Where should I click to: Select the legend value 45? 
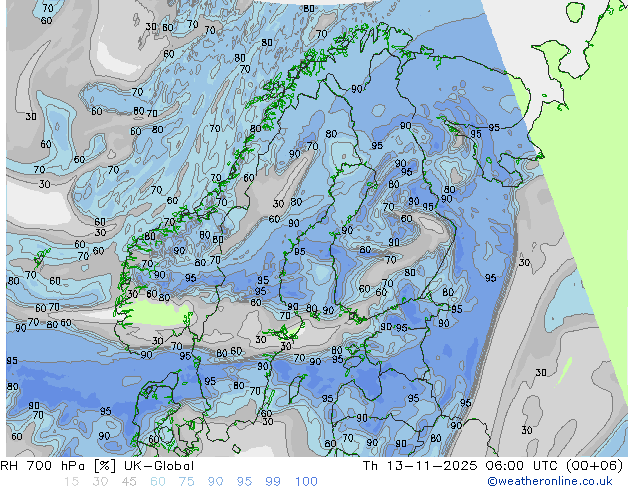(129, 482)
